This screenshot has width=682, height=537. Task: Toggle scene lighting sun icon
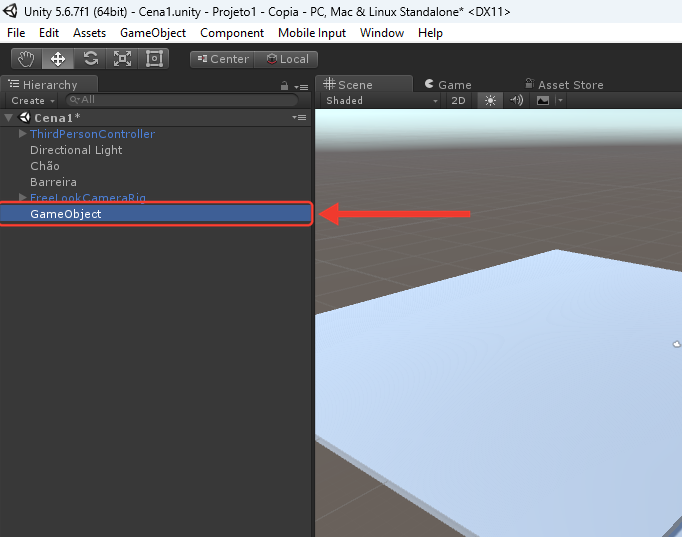[x=490, y=100]
